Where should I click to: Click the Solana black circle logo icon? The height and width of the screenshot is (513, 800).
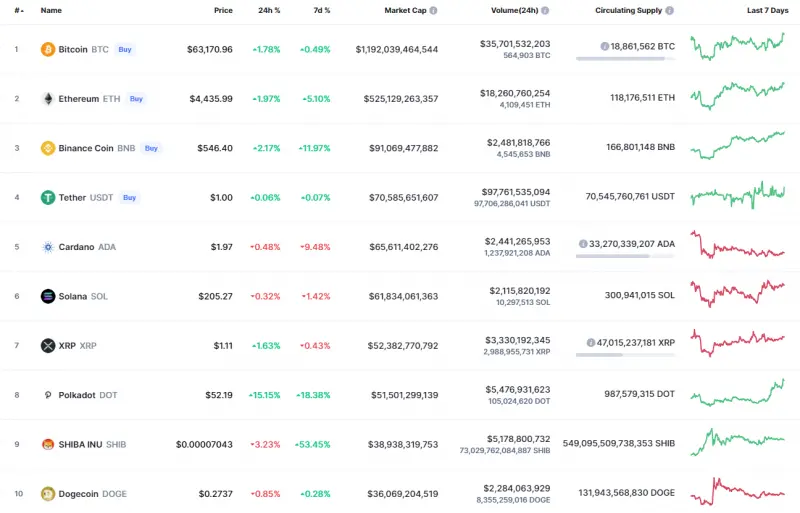pyautogui.click(x=48, y=296)
